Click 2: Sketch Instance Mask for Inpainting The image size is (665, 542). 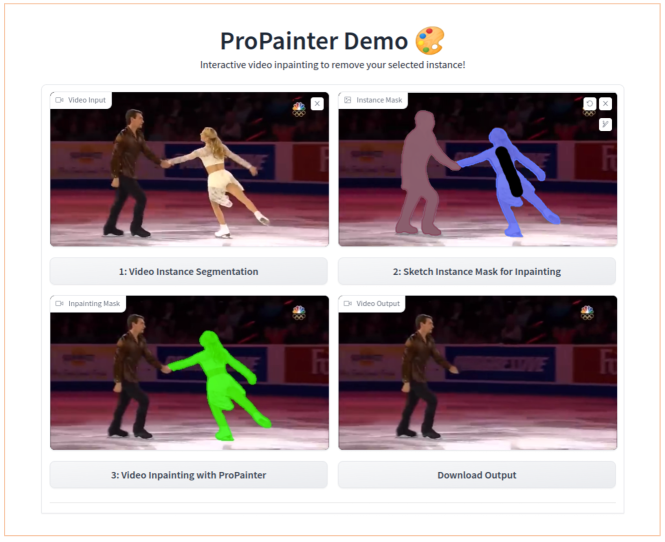477,271
